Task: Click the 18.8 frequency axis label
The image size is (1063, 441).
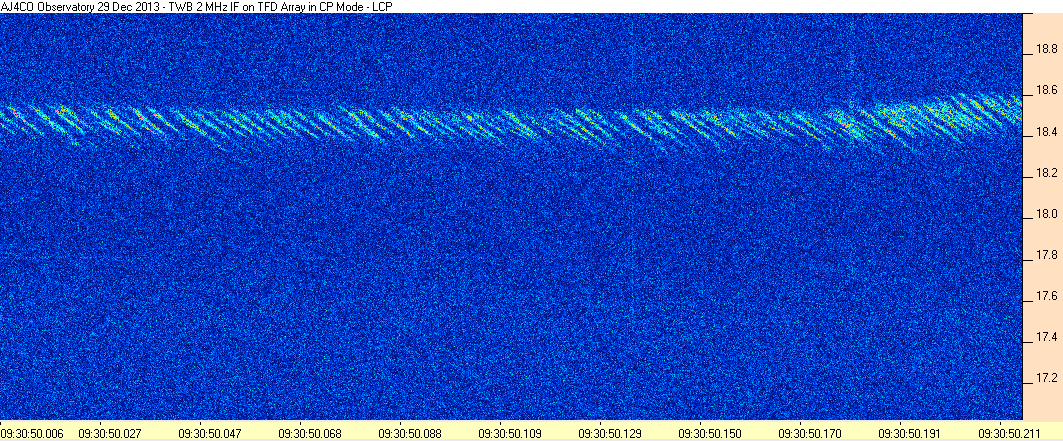Action: point(1045,49)
